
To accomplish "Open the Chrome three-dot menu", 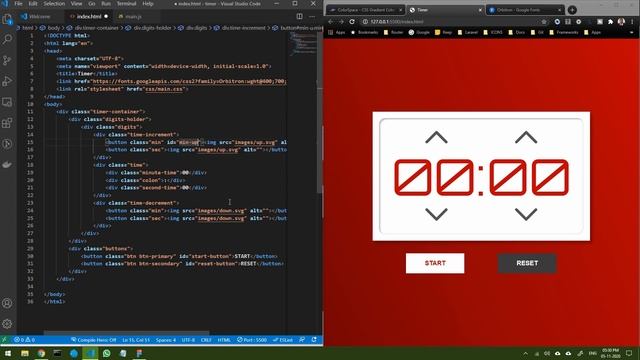I will [632, 22].
